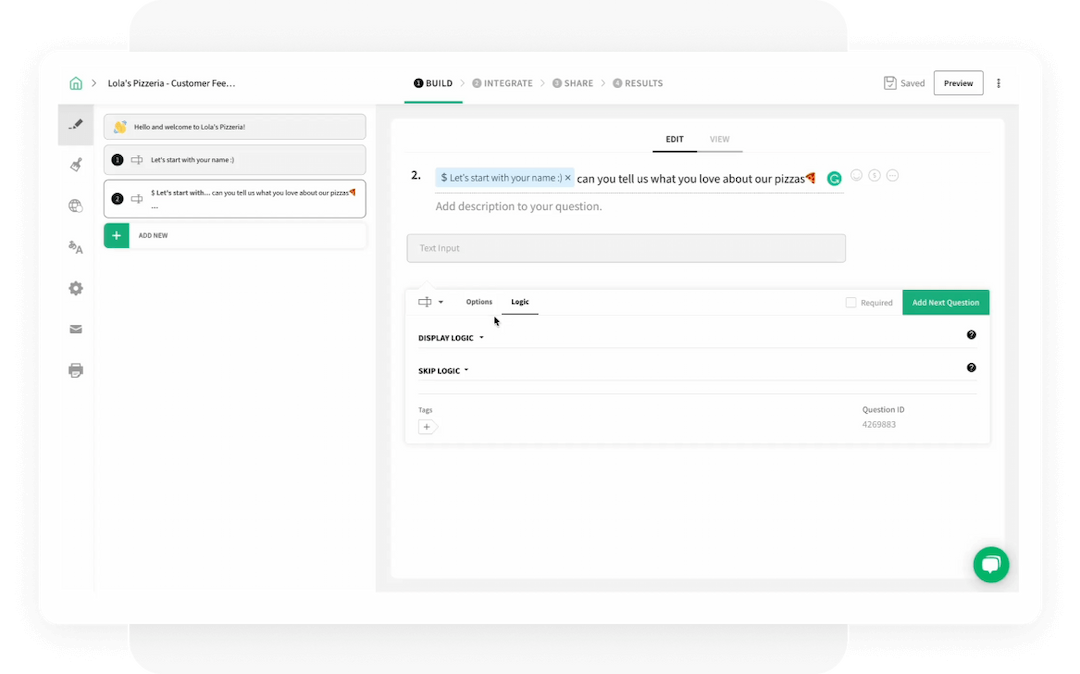Open the globe settings icon in sidebar
Viewport: 1080px width, 674px height.
click(76, 206)
